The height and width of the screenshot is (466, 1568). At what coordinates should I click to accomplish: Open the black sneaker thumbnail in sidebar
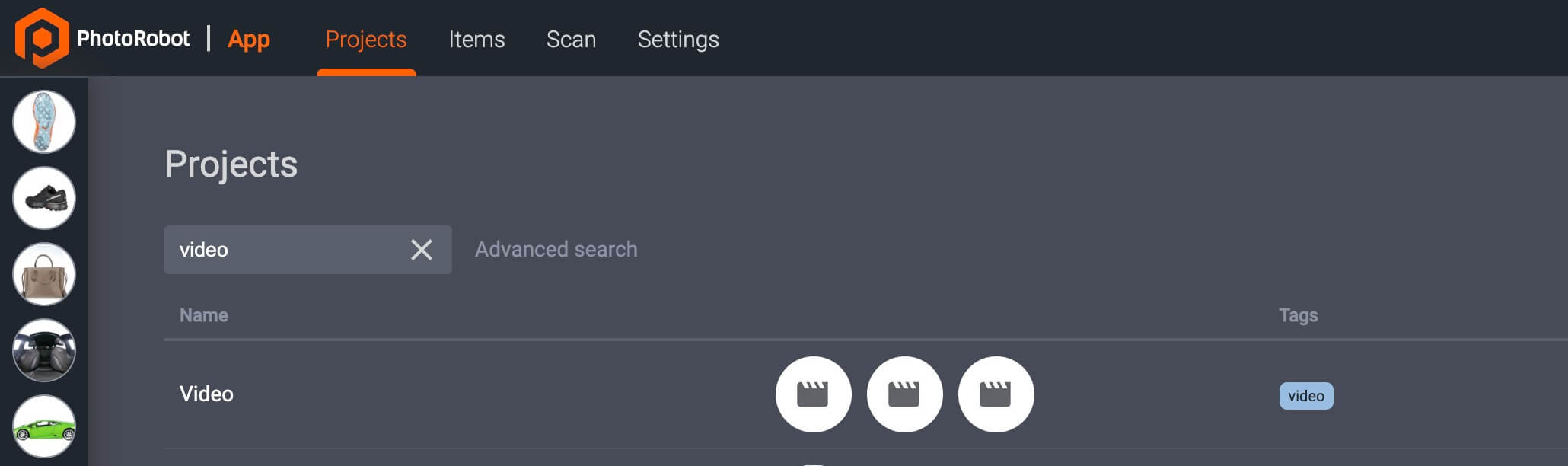43,197
